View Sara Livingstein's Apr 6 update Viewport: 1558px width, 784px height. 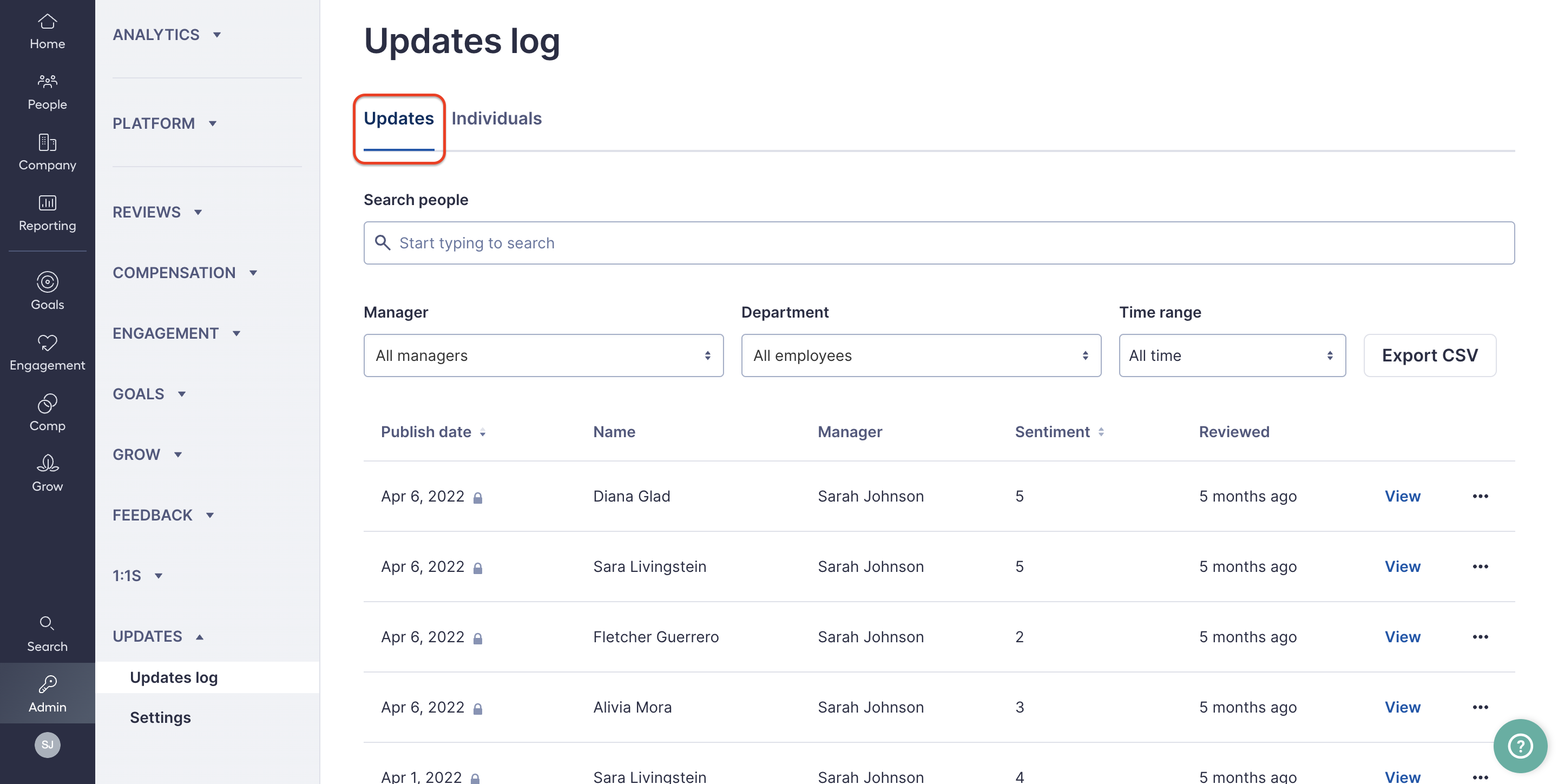point(1403,566)
